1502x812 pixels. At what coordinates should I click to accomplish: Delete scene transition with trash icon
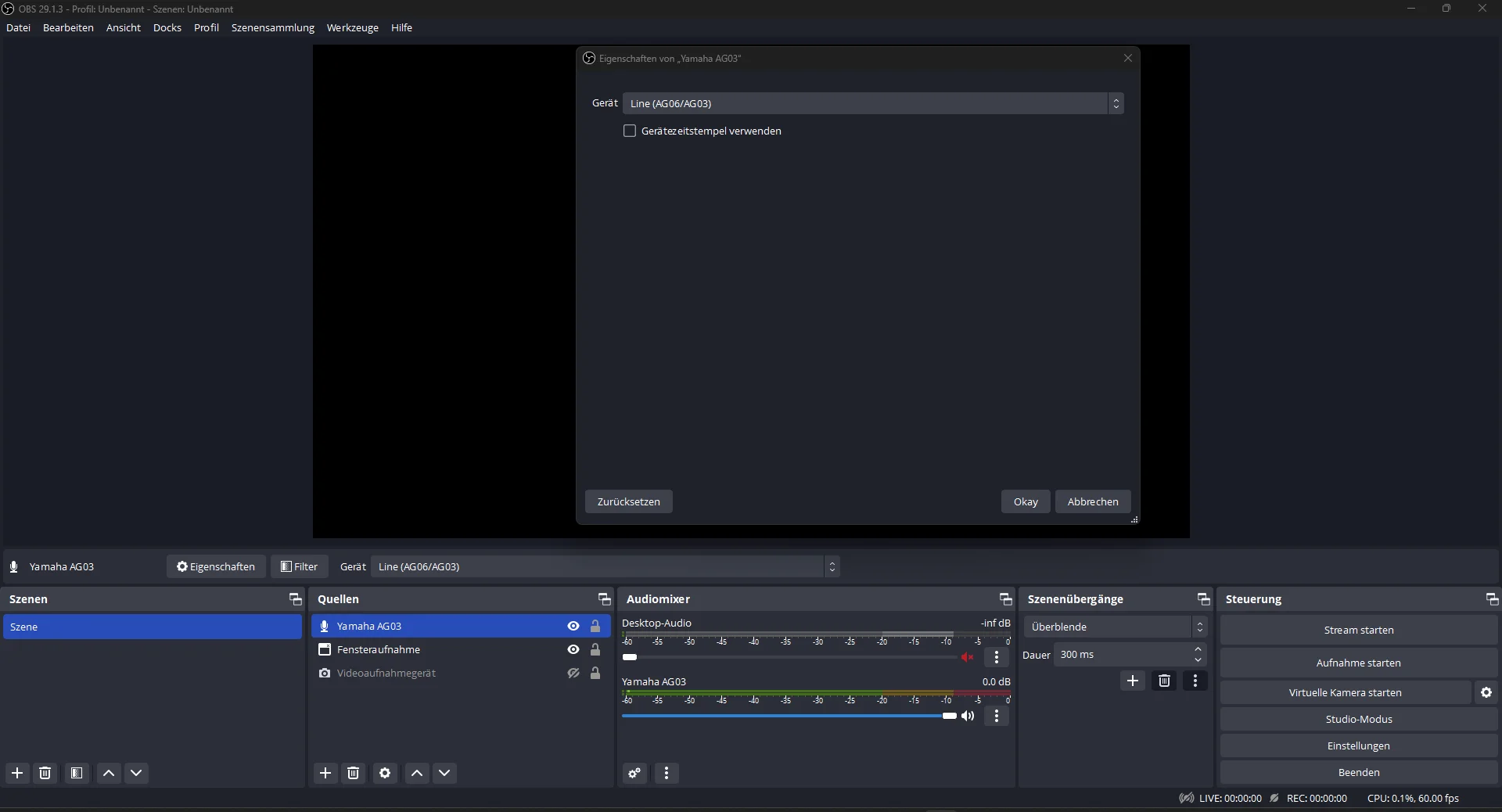coord(1164,681)
